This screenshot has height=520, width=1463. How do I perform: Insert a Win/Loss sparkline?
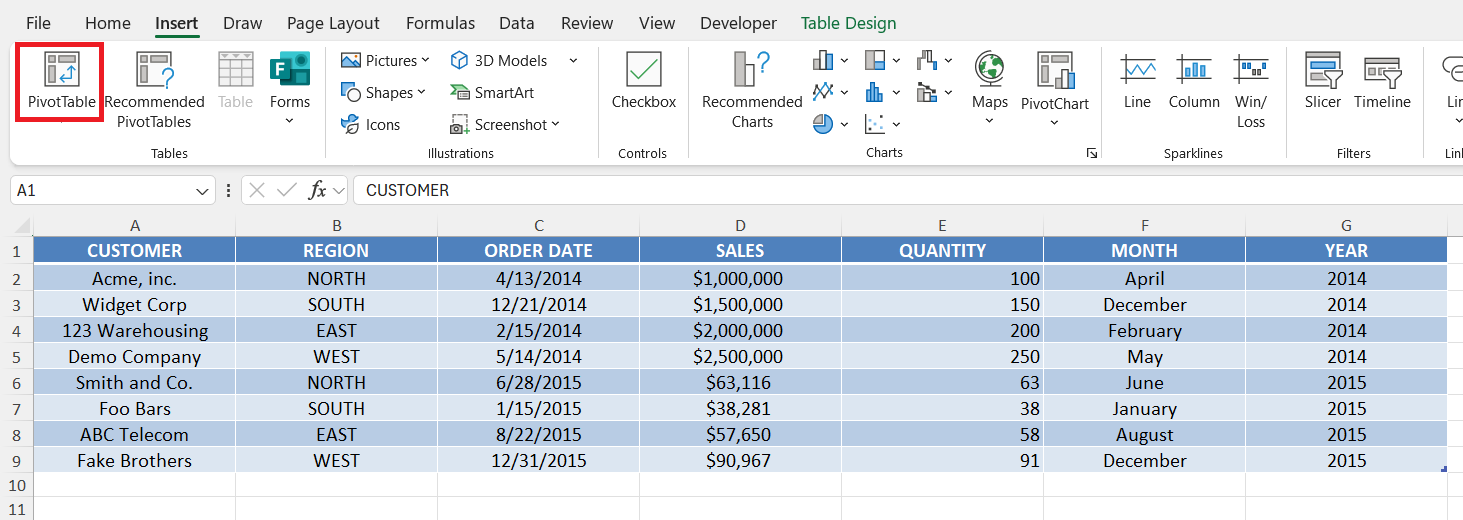point(1251,90)
